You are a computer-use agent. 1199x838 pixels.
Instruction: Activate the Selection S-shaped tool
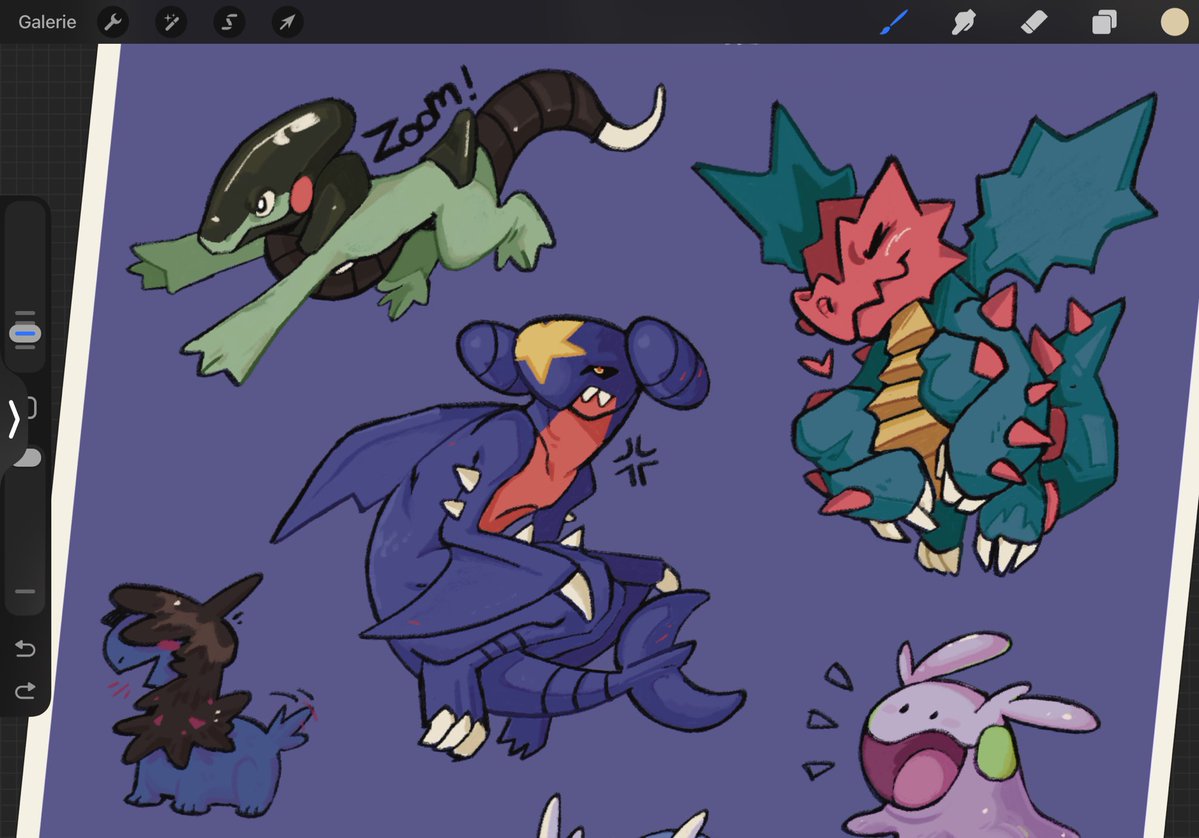[x=229, y=22]
